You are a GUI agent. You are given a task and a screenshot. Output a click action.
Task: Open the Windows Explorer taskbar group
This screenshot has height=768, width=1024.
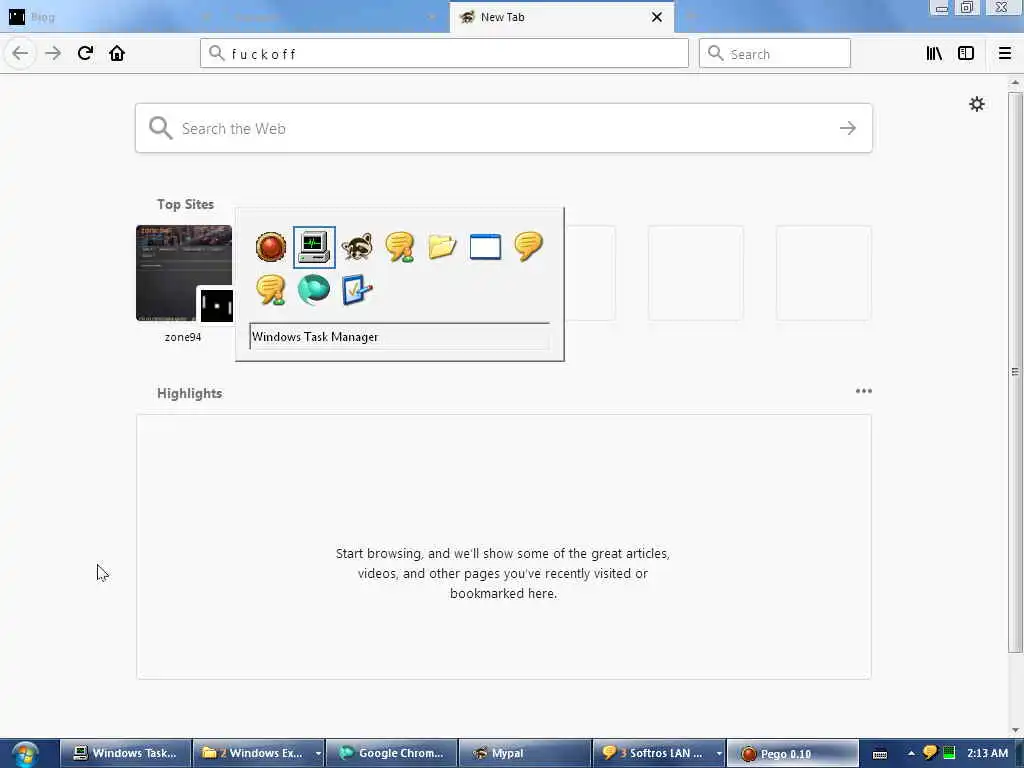pyautogui.click(x=253, y=754)
